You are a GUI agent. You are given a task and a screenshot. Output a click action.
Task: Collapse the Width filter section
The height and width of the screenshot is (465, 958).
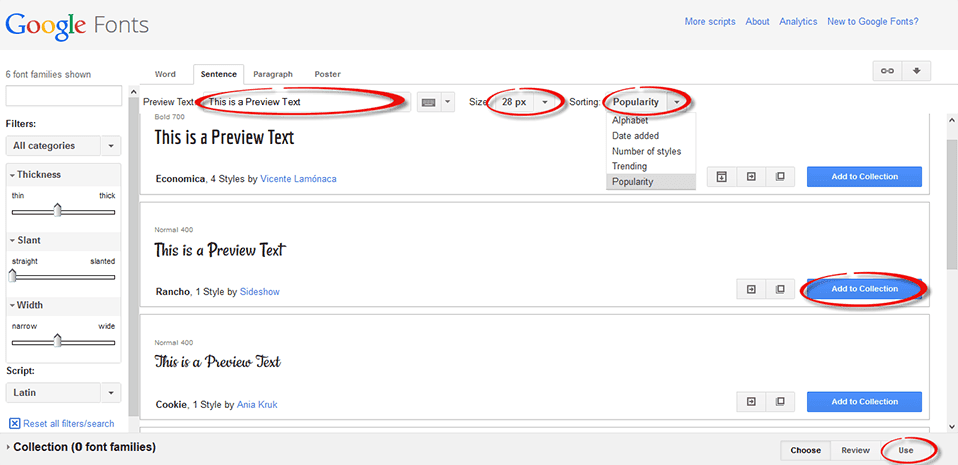pyautogui.click(x=26, y=305)
